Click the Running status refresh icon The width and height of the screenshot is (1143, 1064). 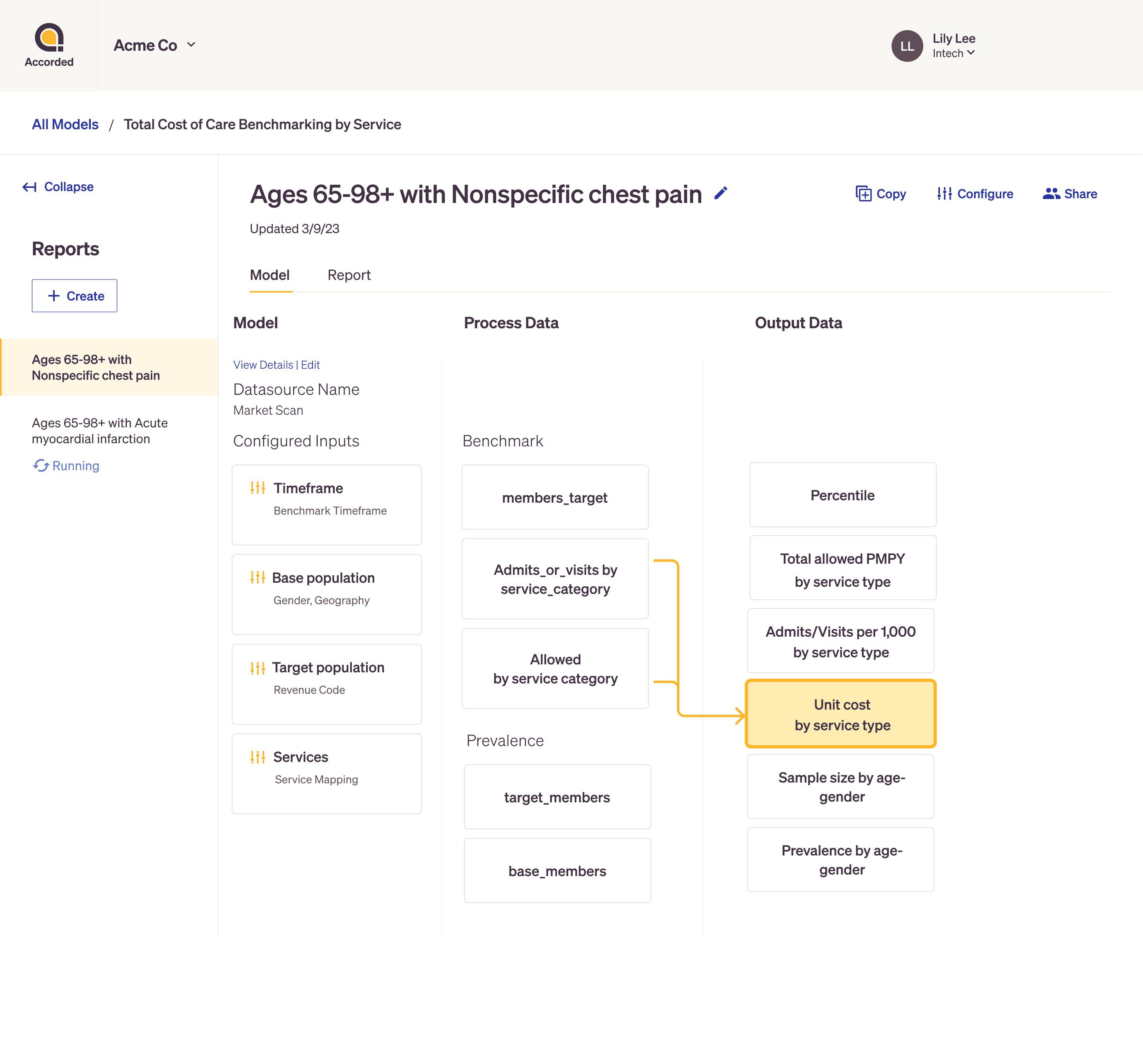coord(40,466)
